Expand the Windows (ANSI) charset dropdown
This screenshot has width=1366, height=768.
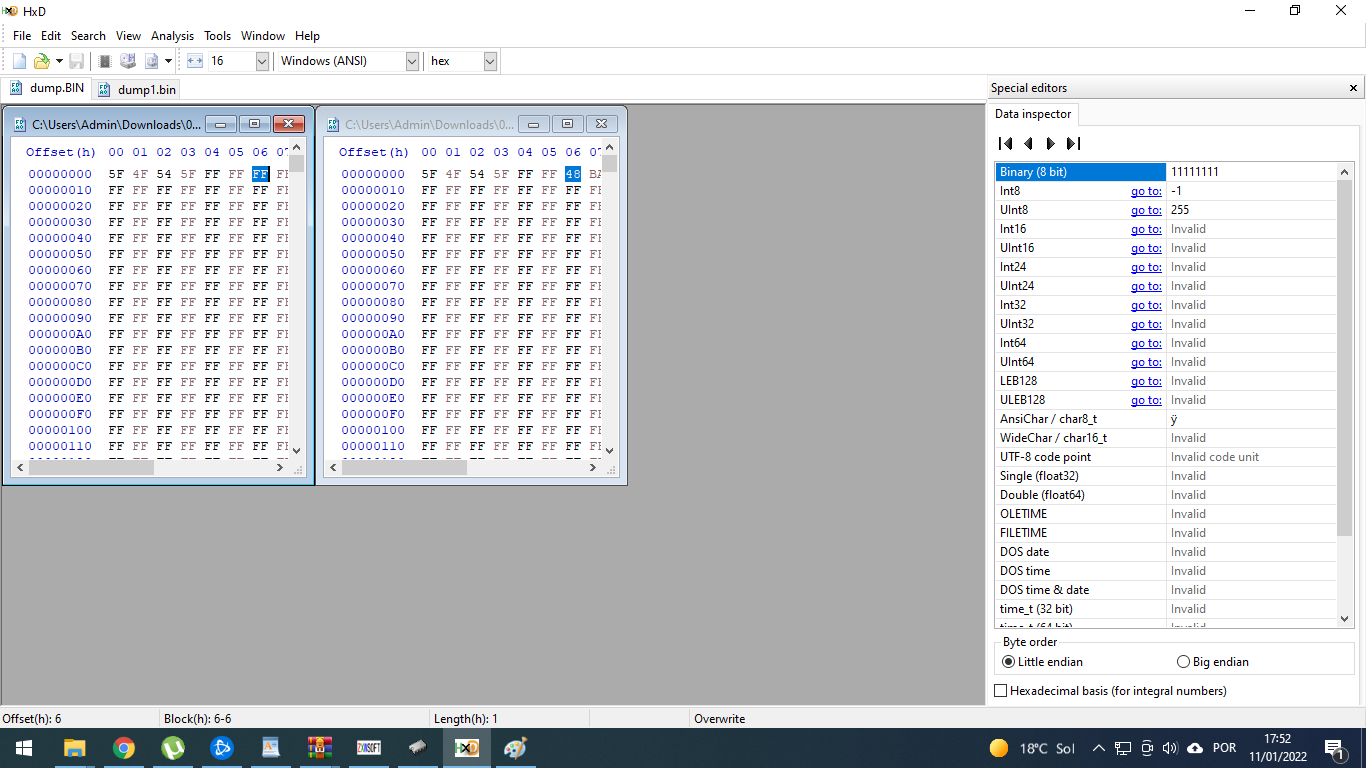coord(412,61)
